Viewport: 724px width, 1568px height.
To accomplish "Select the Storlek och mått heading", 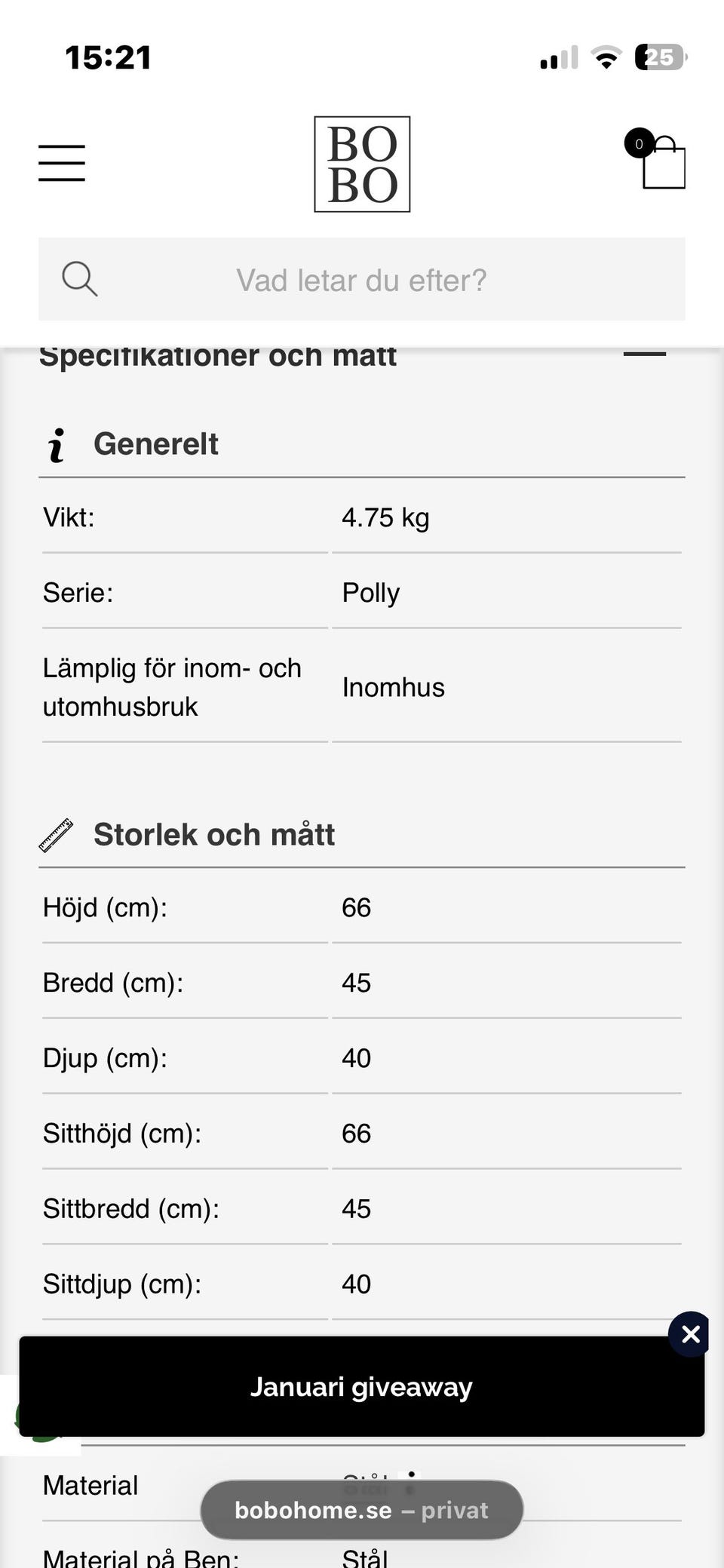I will coord(214,835).
